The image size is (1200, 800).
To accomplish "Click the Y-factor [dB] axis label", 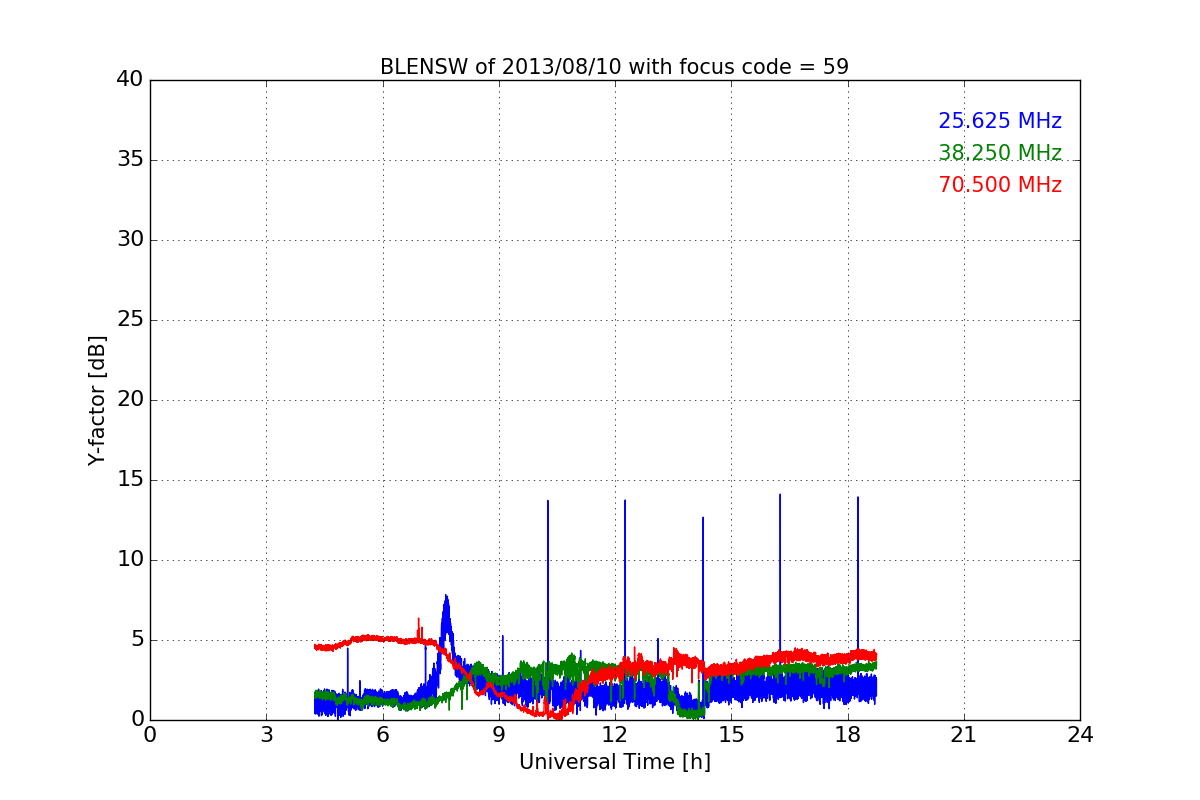I will 97,400.
